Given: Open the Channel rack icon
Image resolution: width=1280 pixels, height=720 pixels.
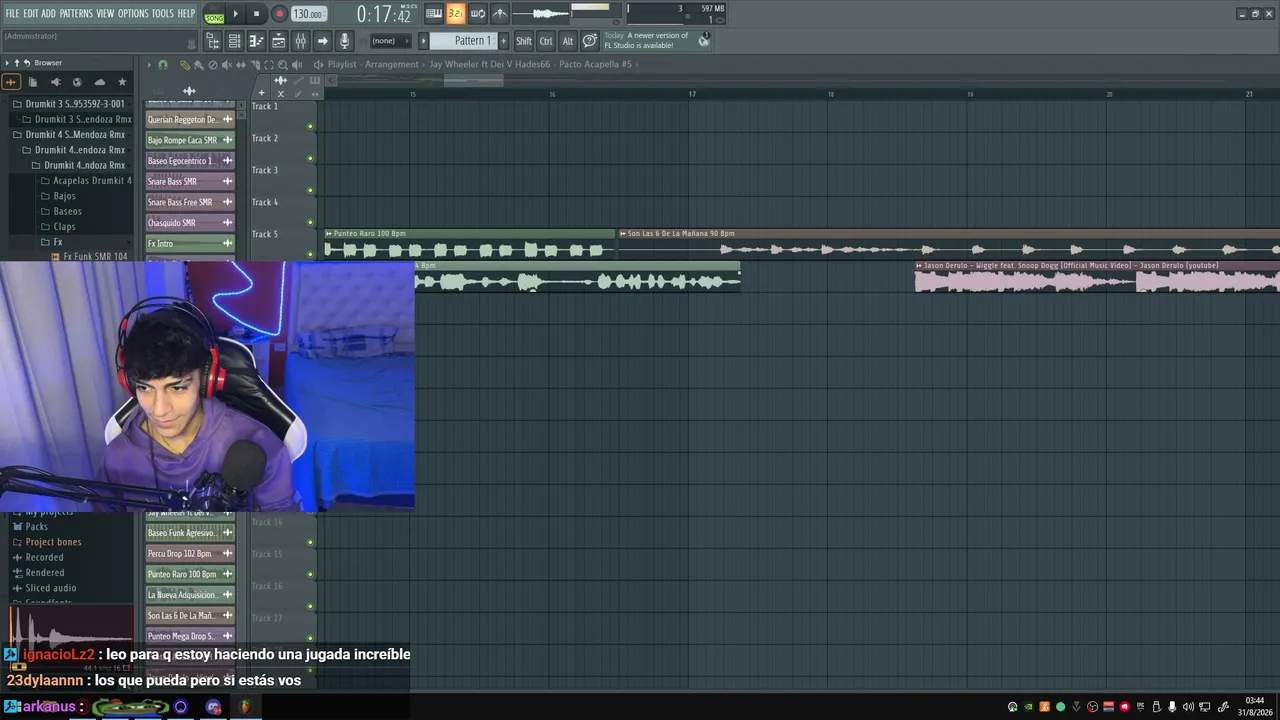Looking at the screenshot, I should (234, 41).
